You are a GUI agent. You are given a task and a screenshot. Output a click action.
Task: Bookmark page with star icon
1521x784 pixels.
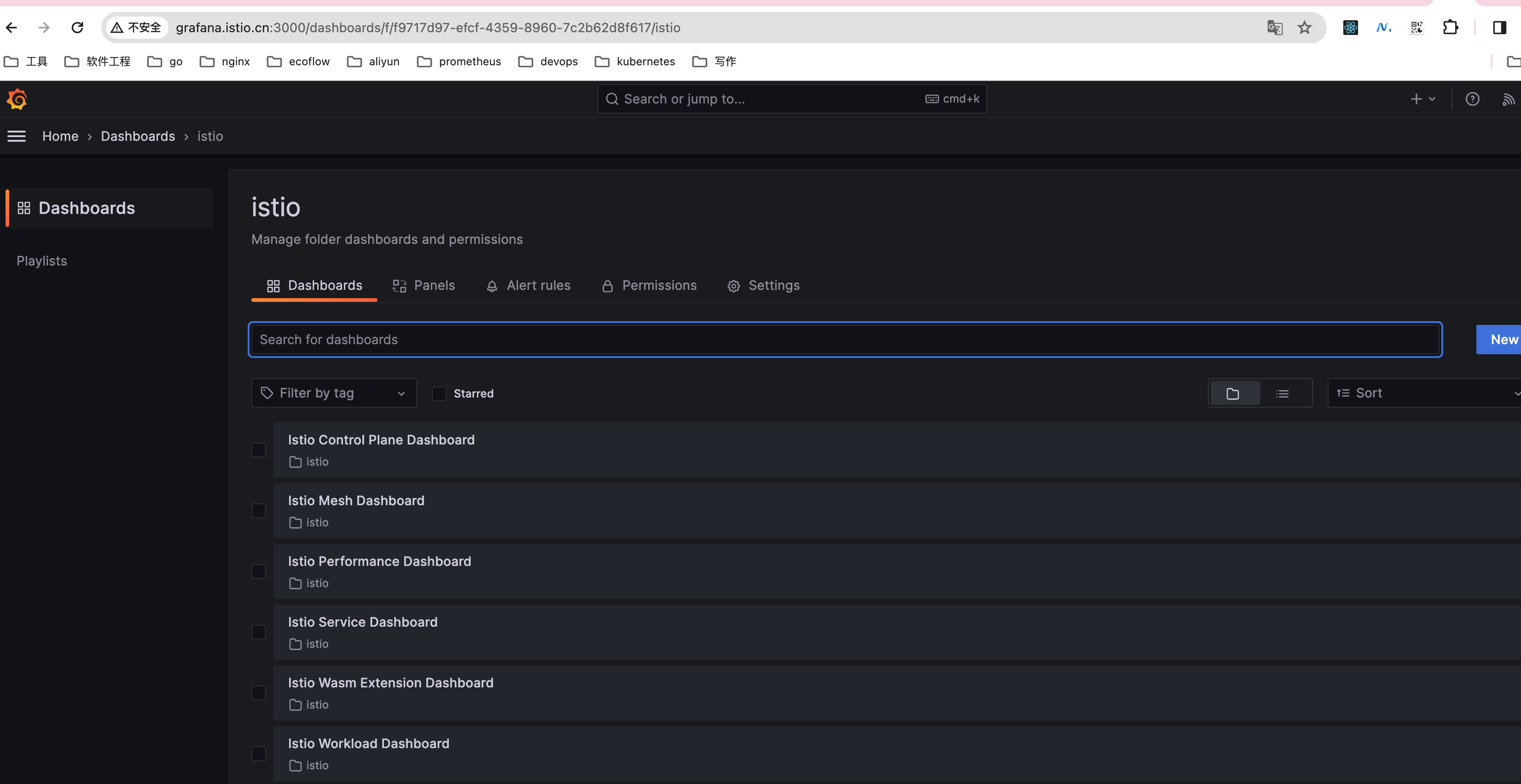[x=1304, y=28]
